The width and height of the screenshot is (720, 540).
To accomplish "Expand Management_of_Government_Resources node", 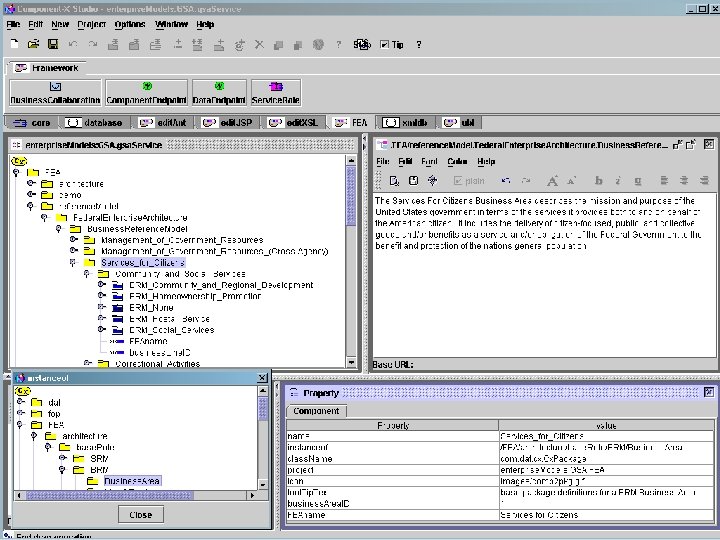I will 73,240.
